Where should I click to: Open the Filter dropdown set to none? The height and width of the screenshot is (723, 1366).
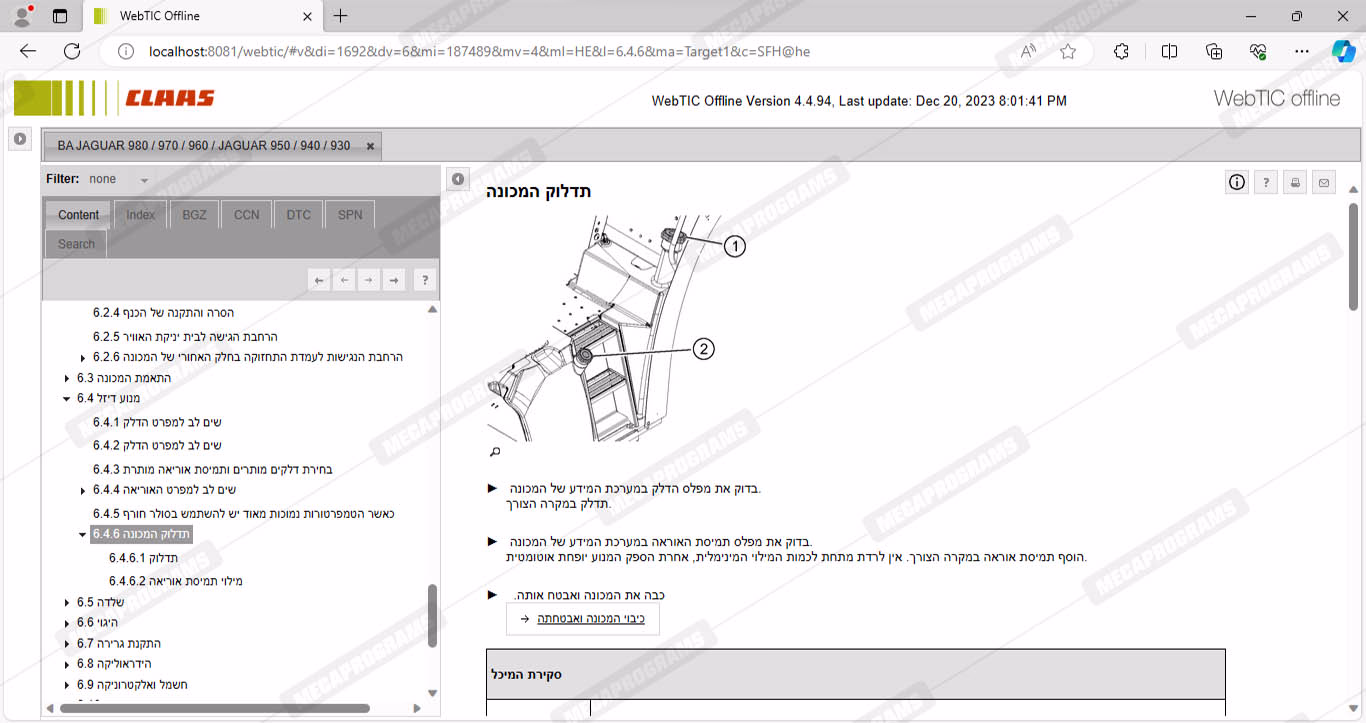point(144,180)
